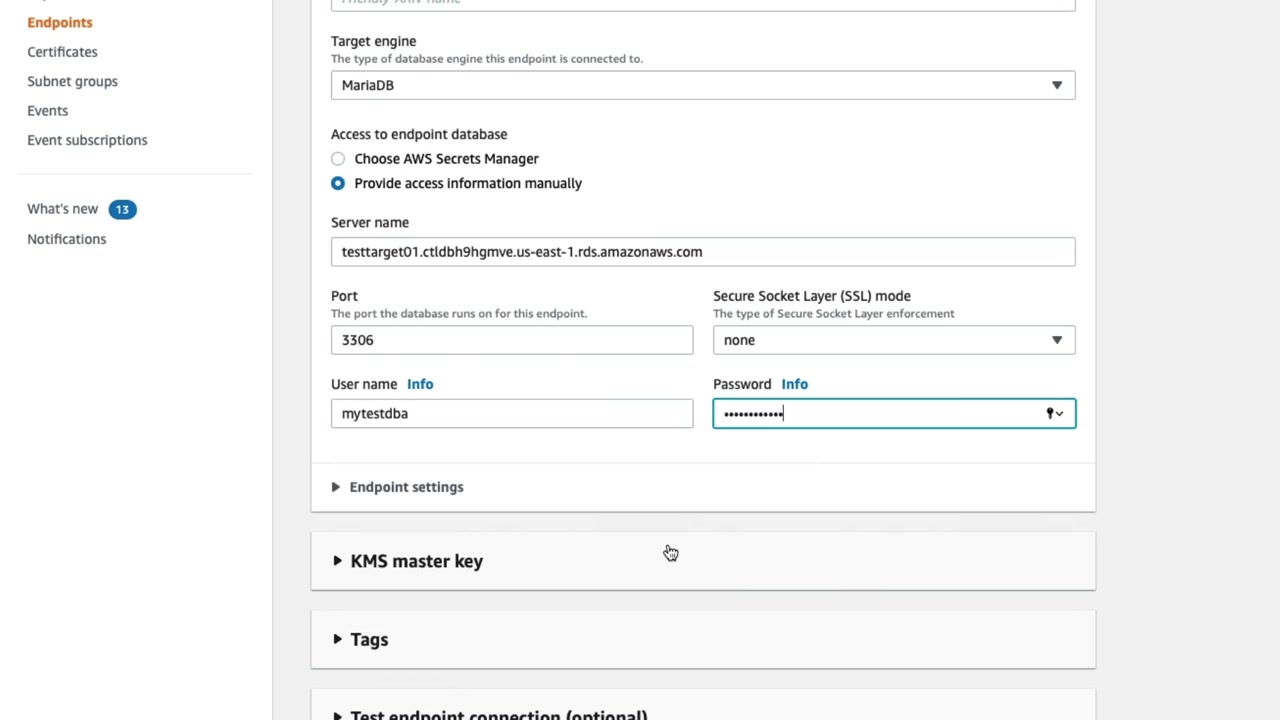Go to Subnet groups page
Screen dimensions: 1280x720
coord(72,81)
